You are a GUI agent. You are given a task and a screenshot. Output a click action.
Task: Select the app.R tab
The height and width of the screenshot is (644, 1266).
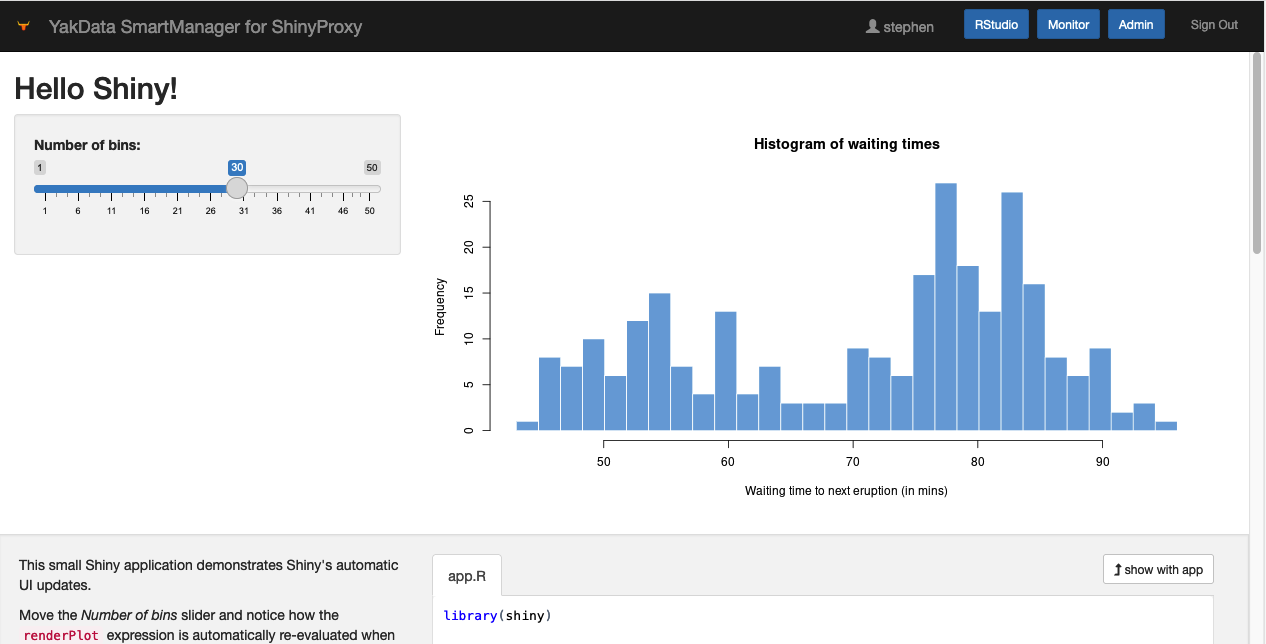[467, 575]
